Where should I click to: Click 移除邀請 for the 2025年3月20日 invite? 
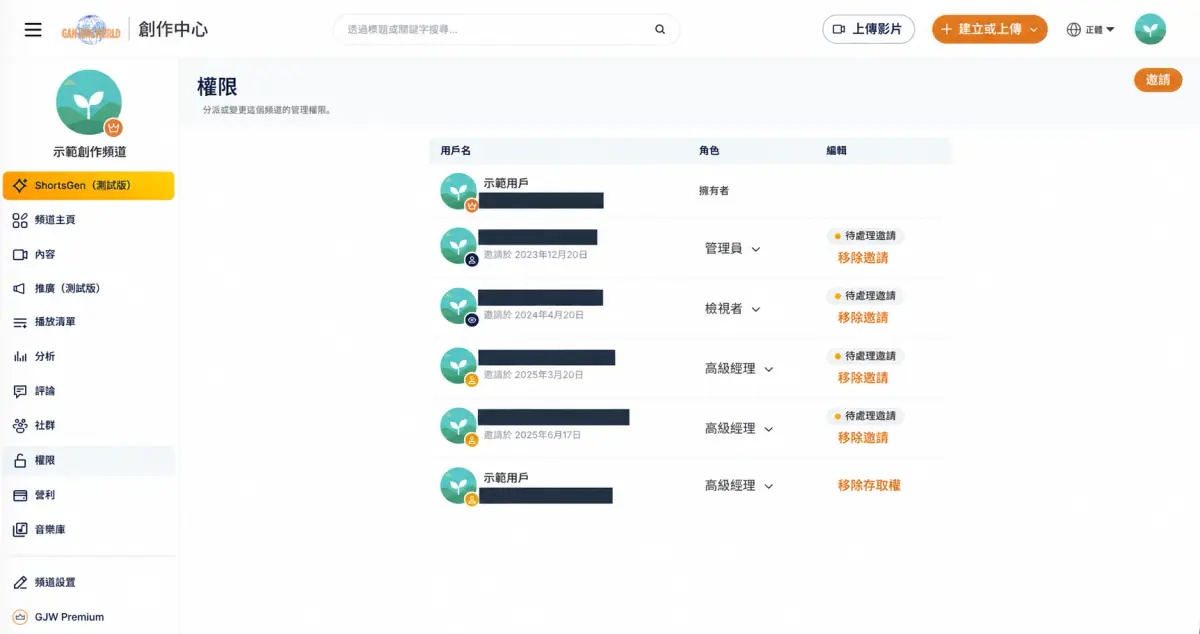coord(863,377)
